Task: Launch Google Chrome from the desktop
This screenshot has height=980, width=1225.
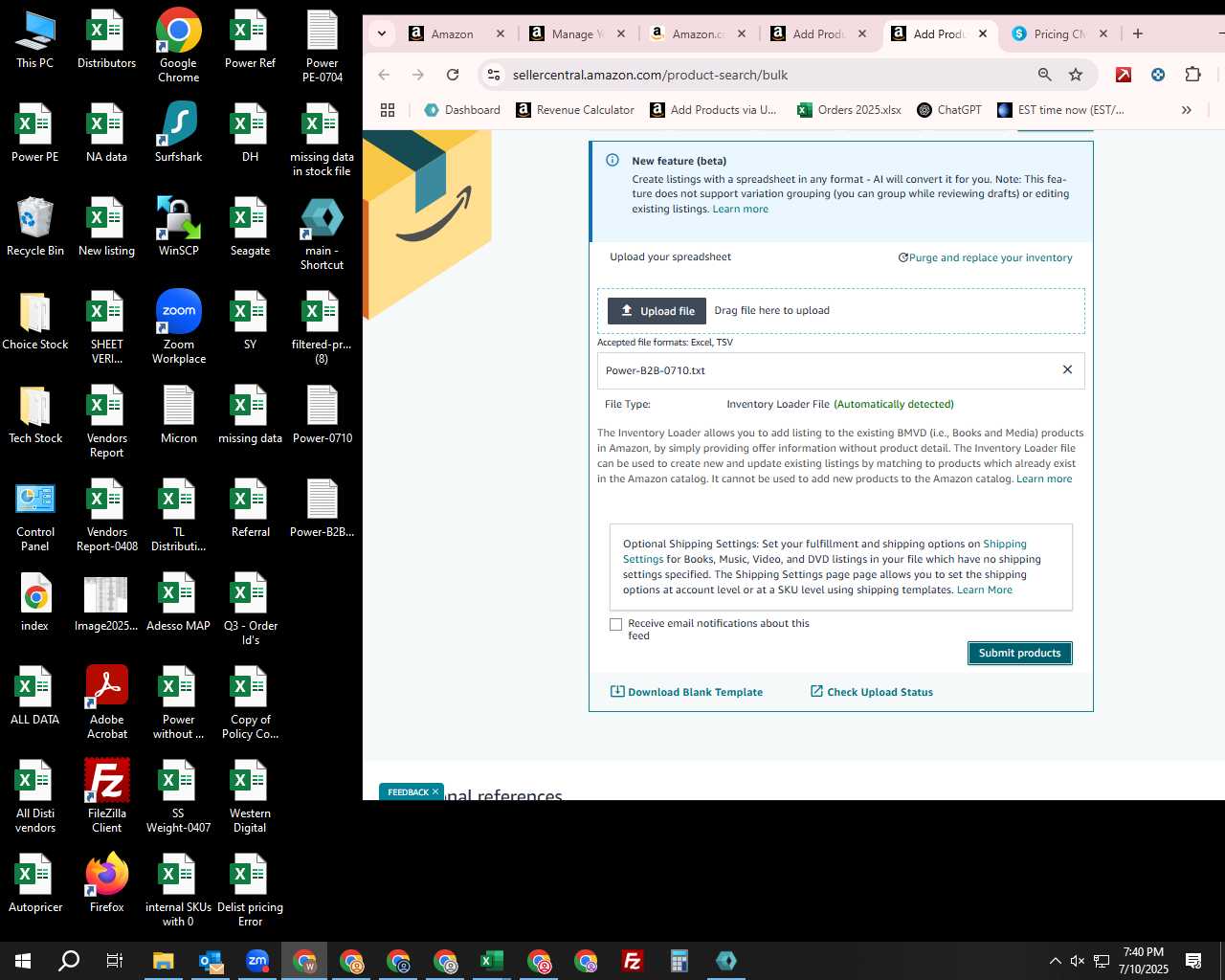Action: pyautogui.click(x=179, y=46)
